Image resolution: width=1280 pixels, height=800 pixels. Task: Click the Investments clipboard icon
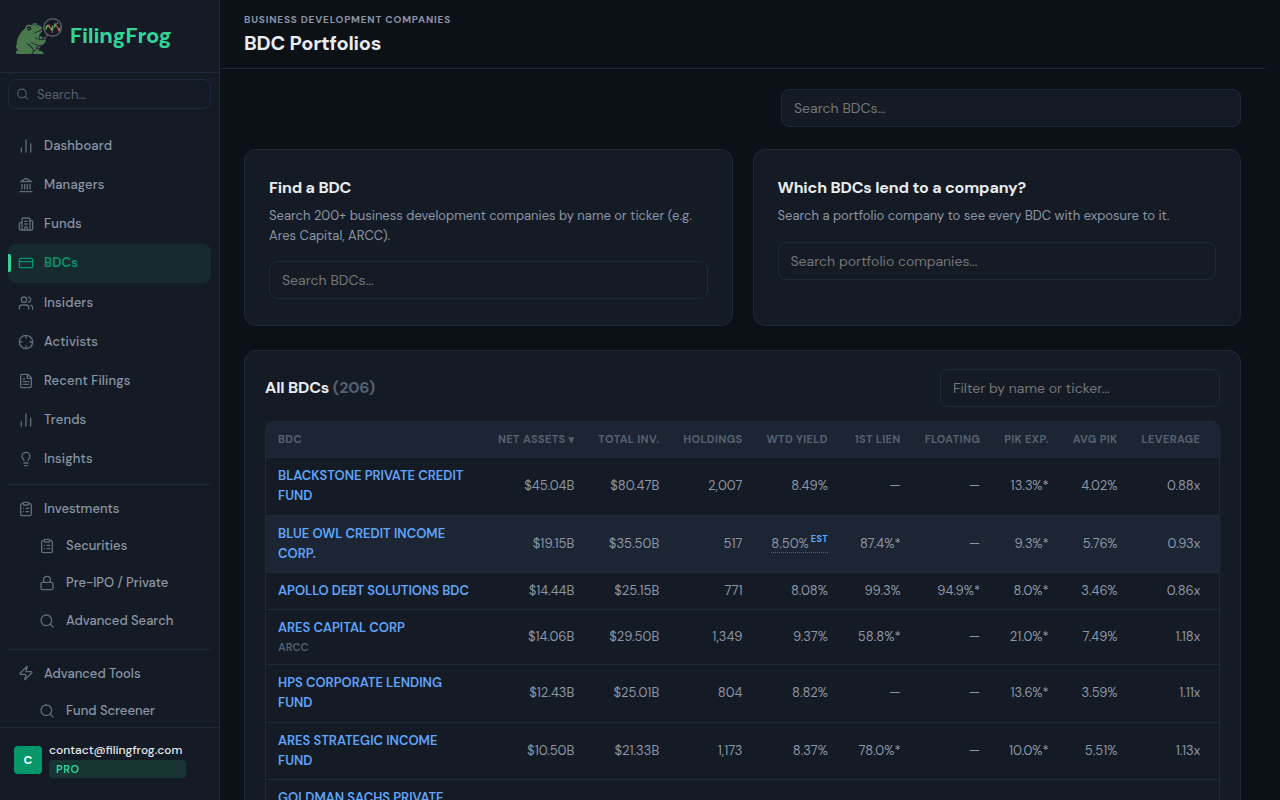[26, 509]
